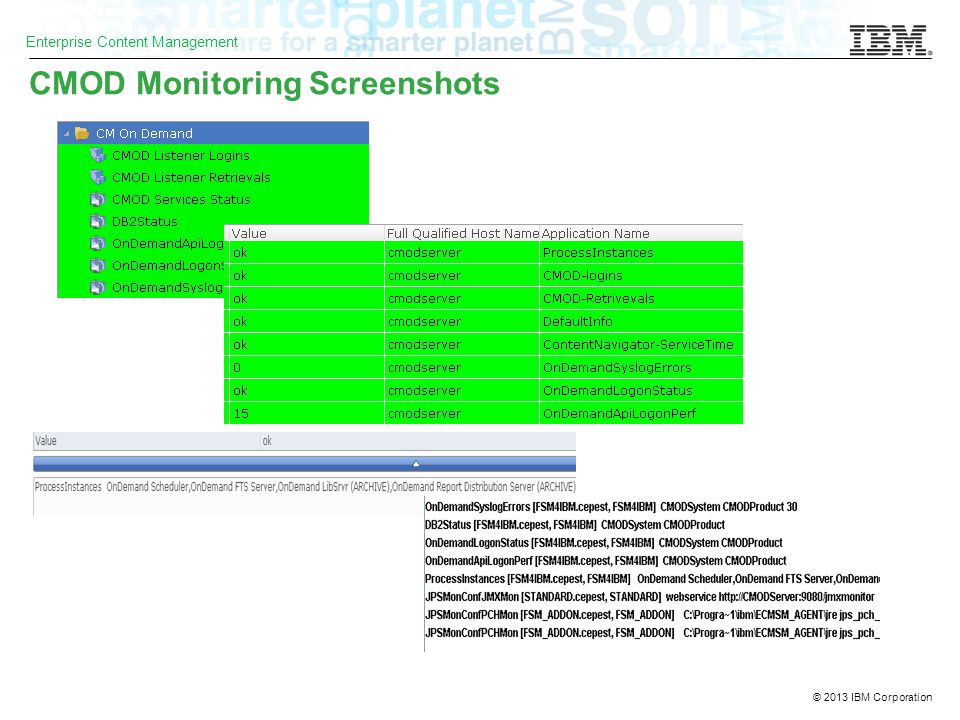Image resolution: width=960 pixels, height=720 pixels.
Task: Select ProcessInstances FSM4IBM config line
Action: pyautogui.click(x=652, y=579)
